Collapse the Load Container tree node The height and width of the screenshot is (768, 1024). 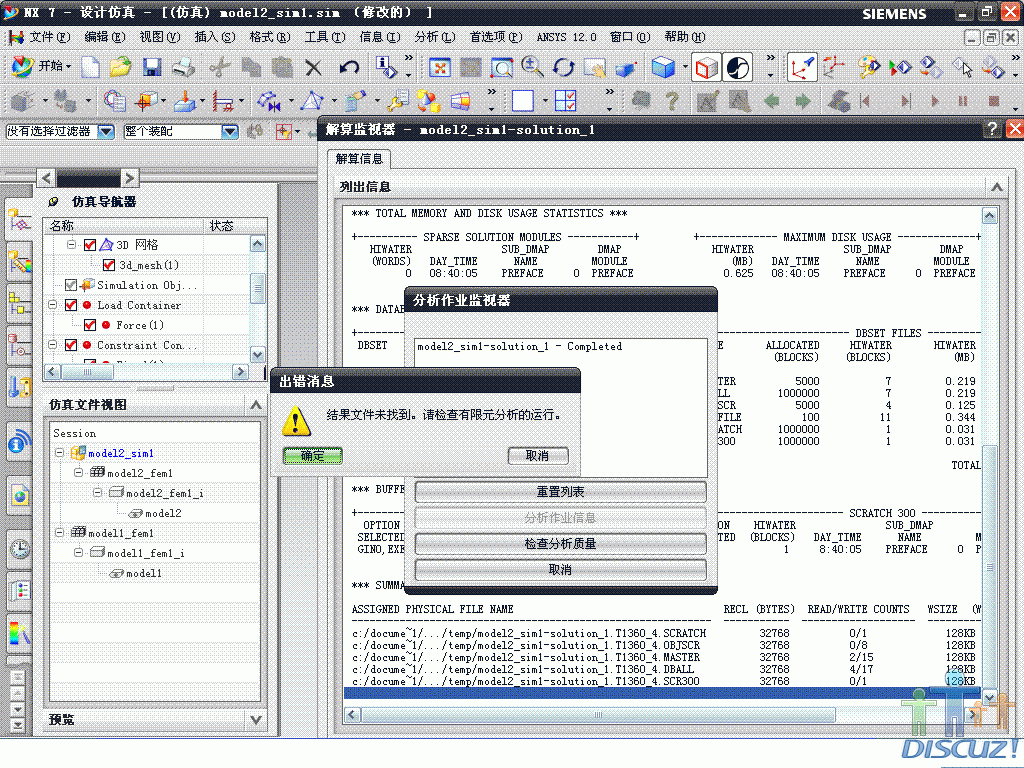click(x=53, y=305)
